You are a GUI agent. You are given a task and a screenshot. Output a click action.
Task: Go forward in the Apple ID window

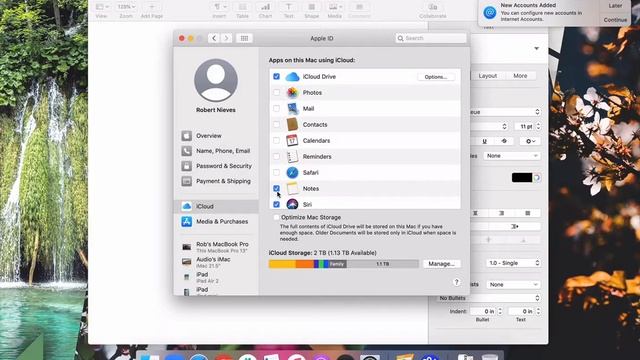click(226, 38)
